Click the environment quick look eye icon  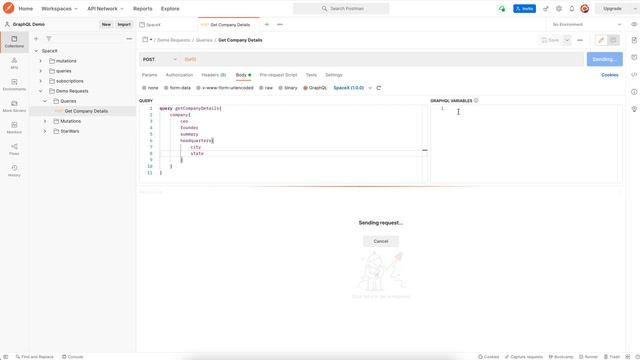[x=634, y=24]
